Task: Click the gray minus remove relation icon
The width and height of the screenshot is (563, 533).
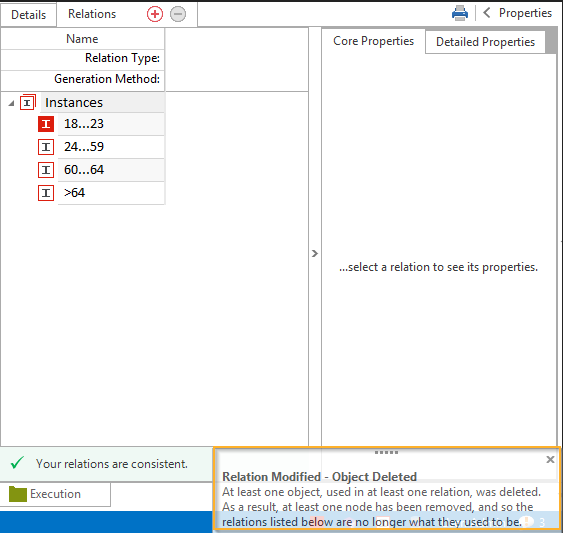Action: coord(178,14)
